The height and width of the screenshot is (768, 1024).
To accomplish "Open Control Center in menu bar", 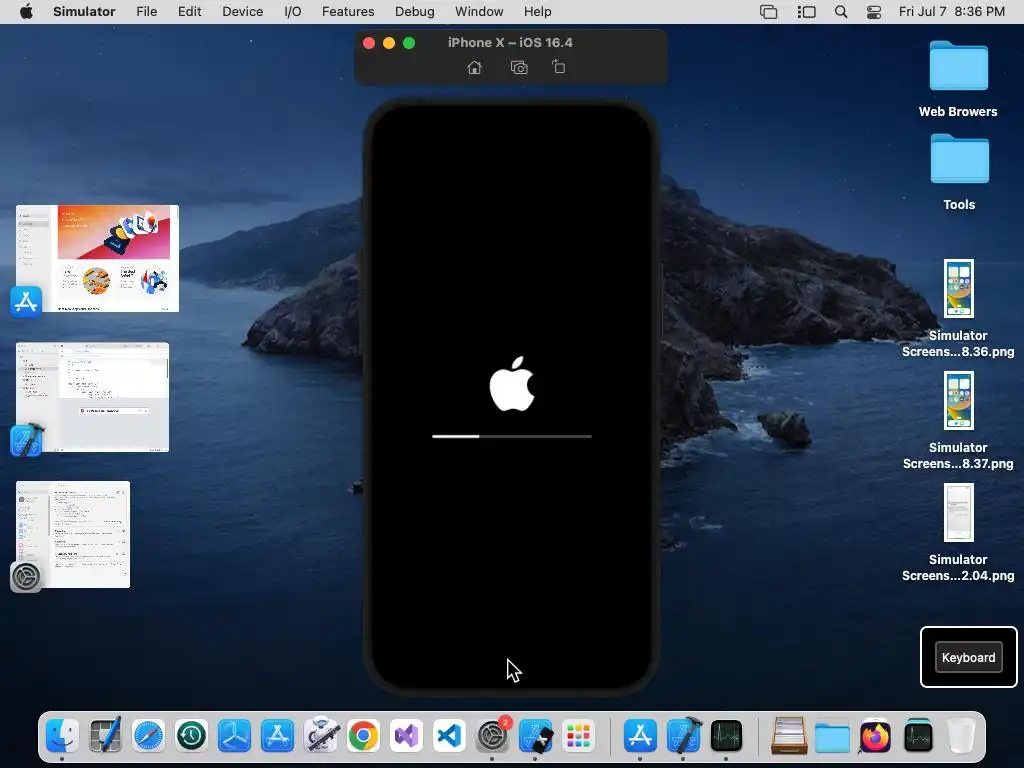I will pyautogui.click(x=874, y=12).
